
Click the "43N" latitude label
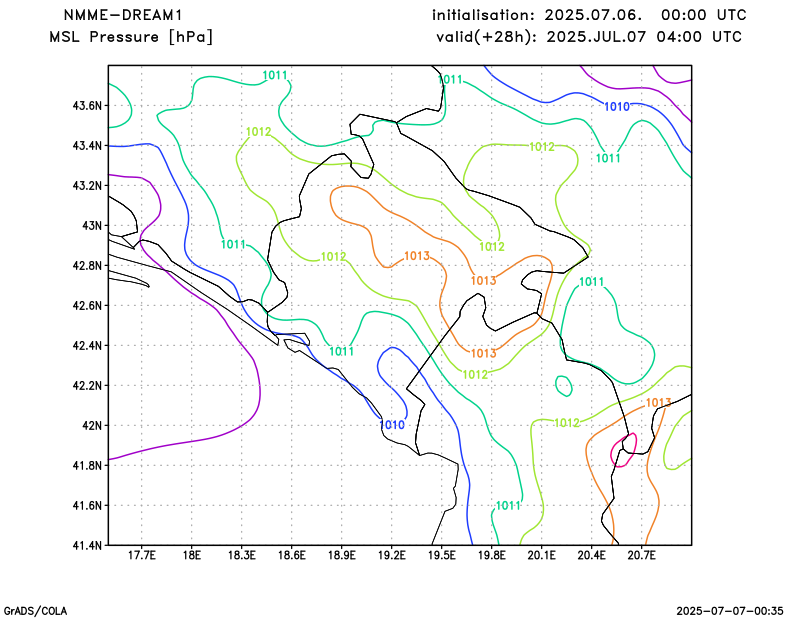pos(92,226)
